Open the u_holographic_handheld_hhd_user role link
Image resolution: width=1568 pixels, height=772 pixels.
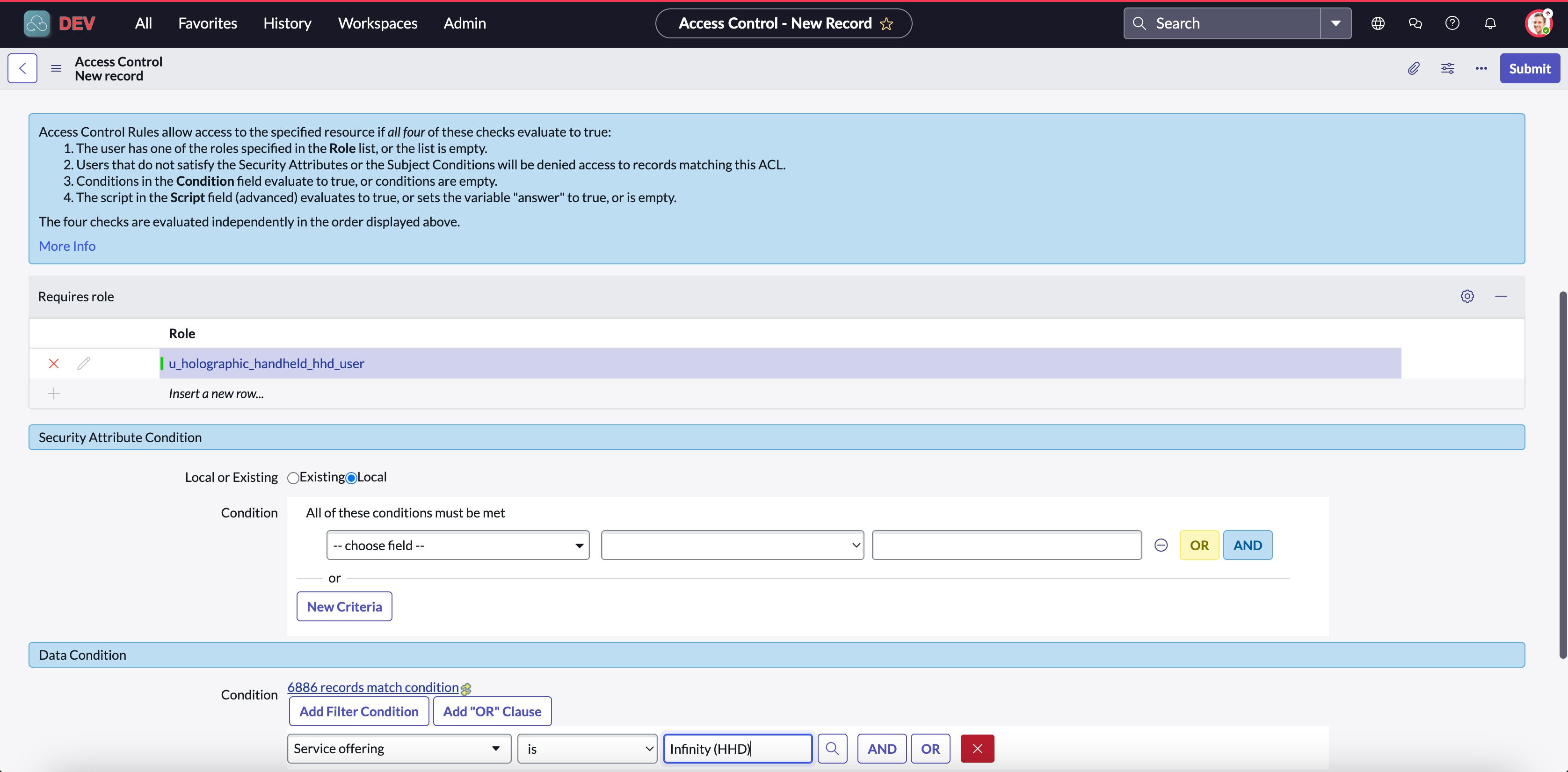[267, 364]
